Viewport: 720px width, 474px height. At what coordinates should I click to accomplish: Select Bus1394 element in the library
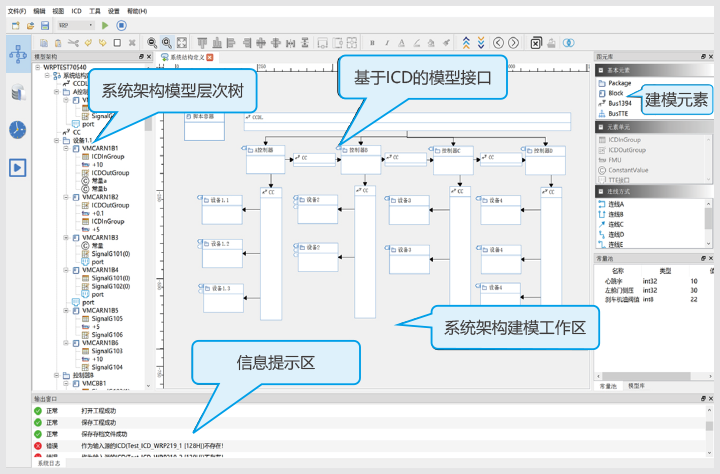point(620,103)
